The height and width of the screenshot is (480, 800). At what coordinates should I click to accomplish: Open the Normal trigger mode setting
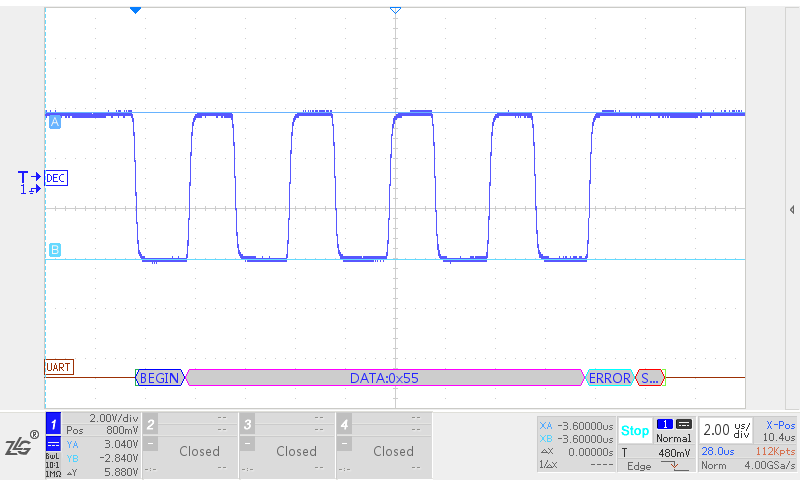click(x=673, y=431)
